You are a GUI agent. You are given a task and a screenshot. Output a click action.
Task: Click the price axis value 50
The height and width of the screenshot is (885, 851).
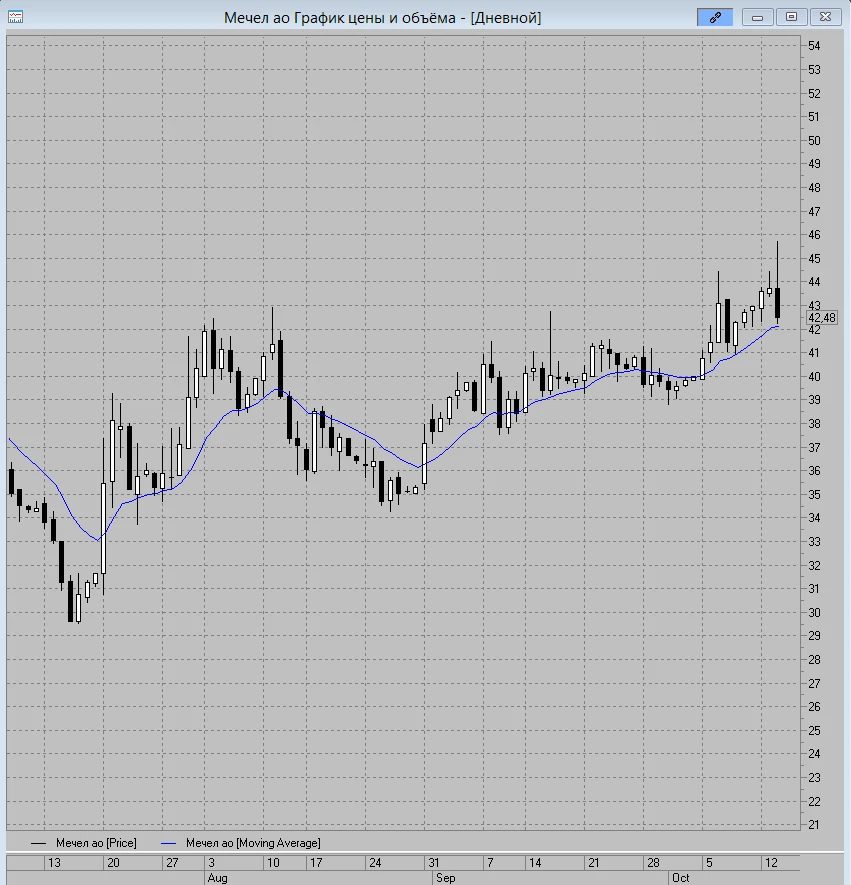coord(814,141)
